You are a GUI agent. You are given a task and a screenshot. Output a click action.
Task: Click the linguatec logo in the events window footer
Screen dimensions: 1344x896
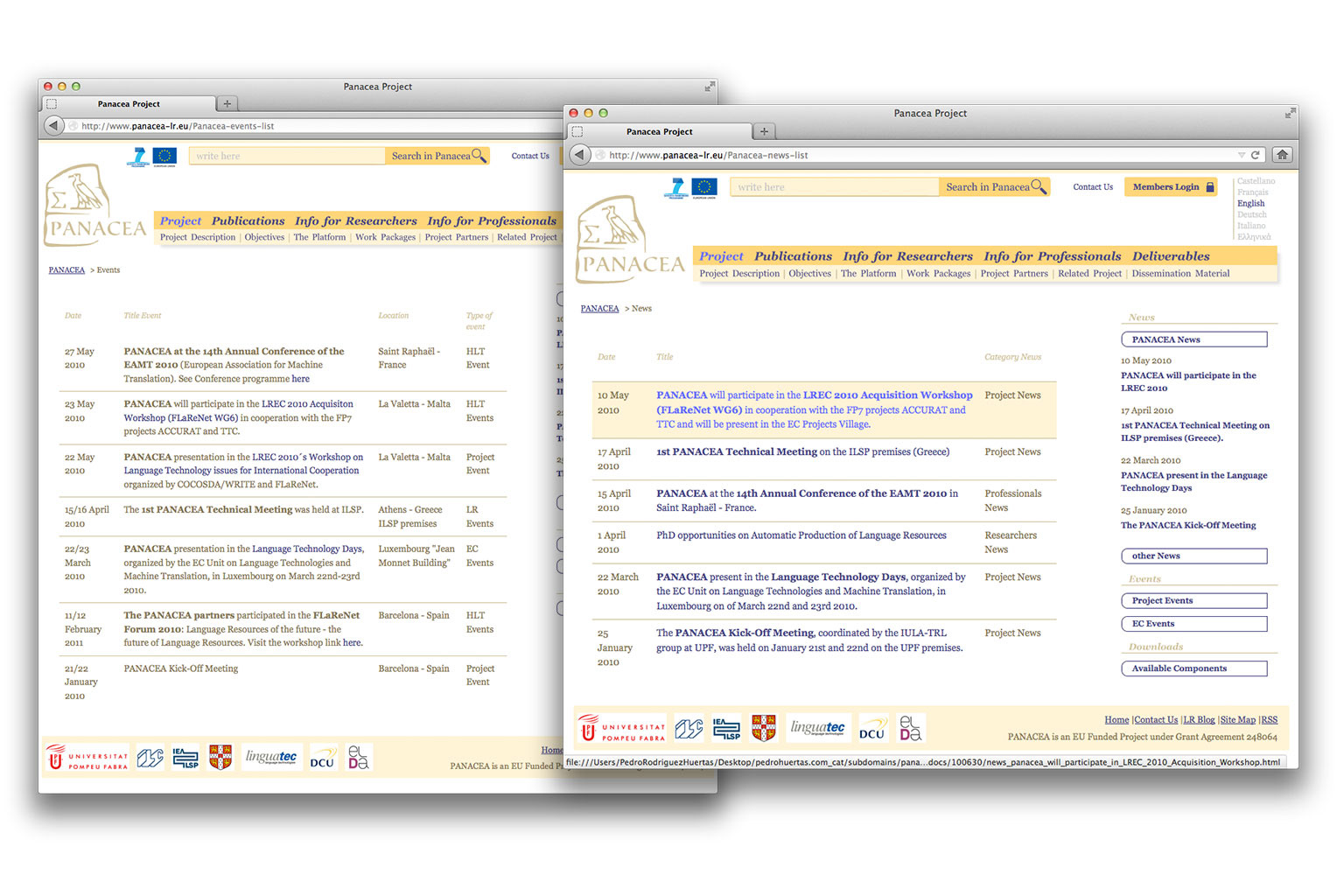[x=271, y=757]
